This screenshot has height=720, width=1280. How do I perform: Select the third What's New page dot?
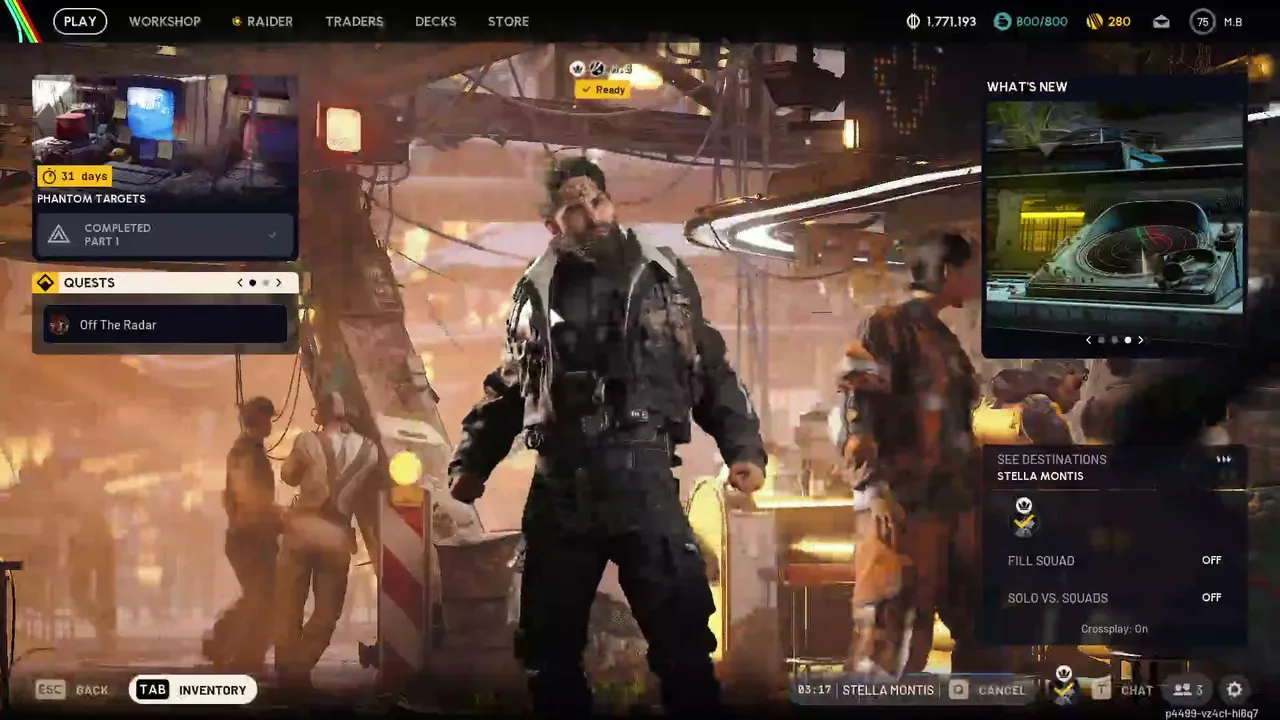1127,340
